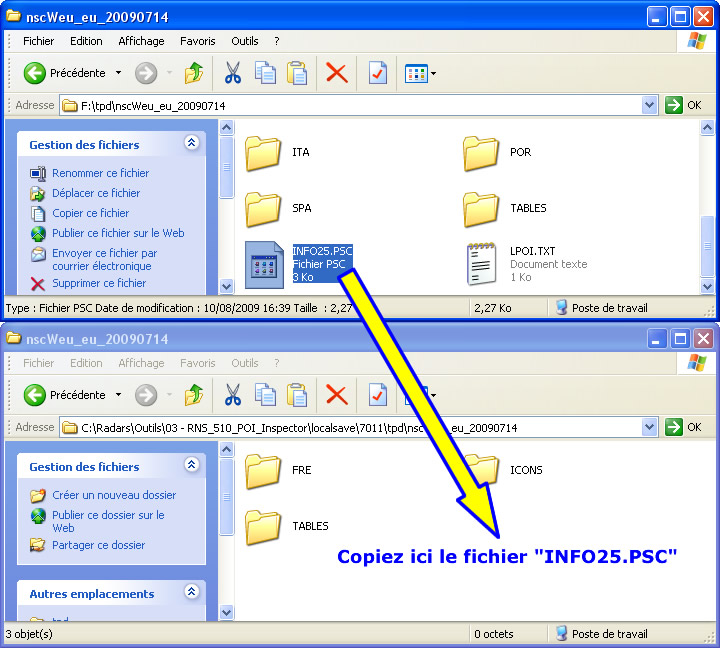
Task: Expand the Views dropdown in top window toolbar
Action: pos(433,73)
